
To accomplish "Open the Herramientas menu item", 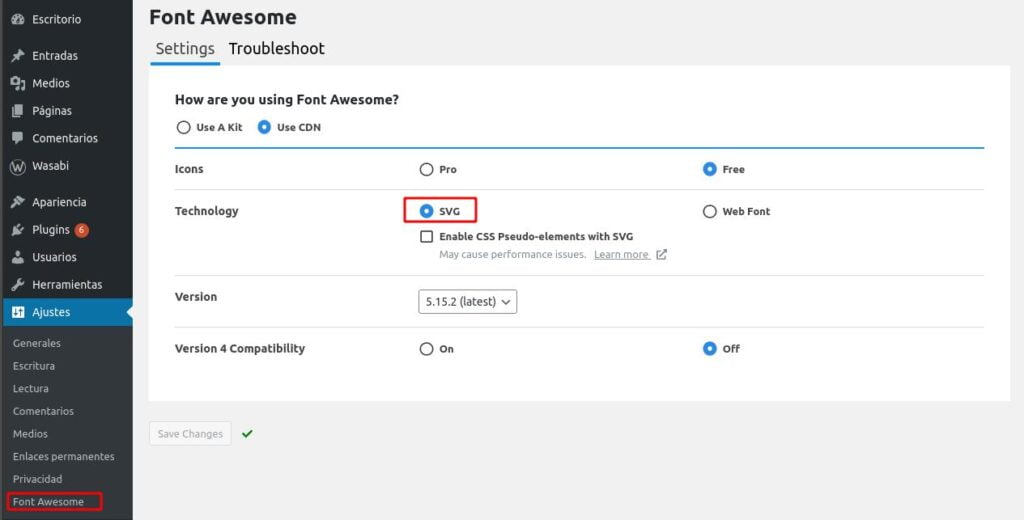I will [66, 285].
